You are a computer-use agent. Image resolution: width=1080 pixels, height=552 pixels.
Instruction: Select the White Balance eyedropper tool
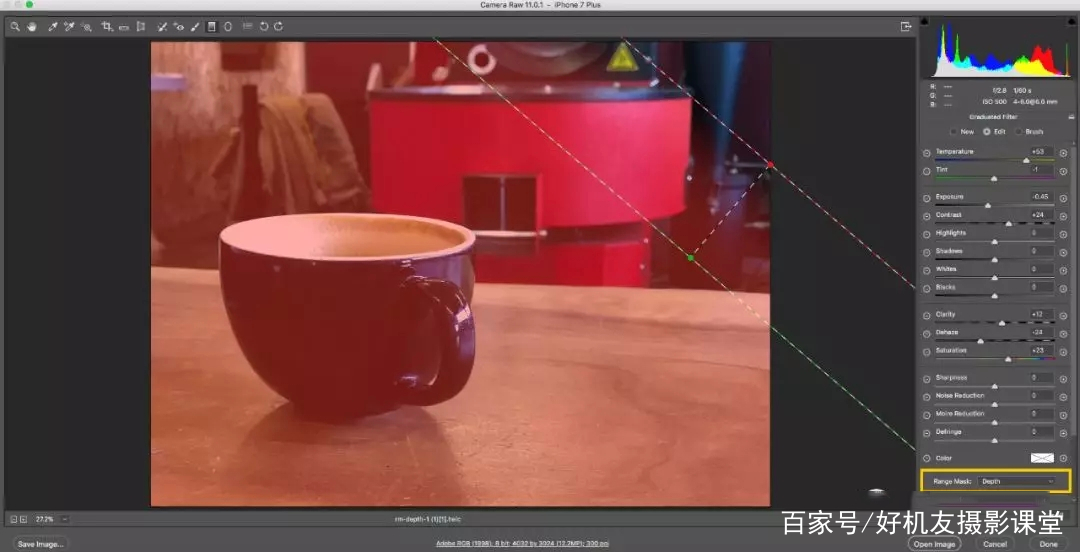[x=52, y=27]
